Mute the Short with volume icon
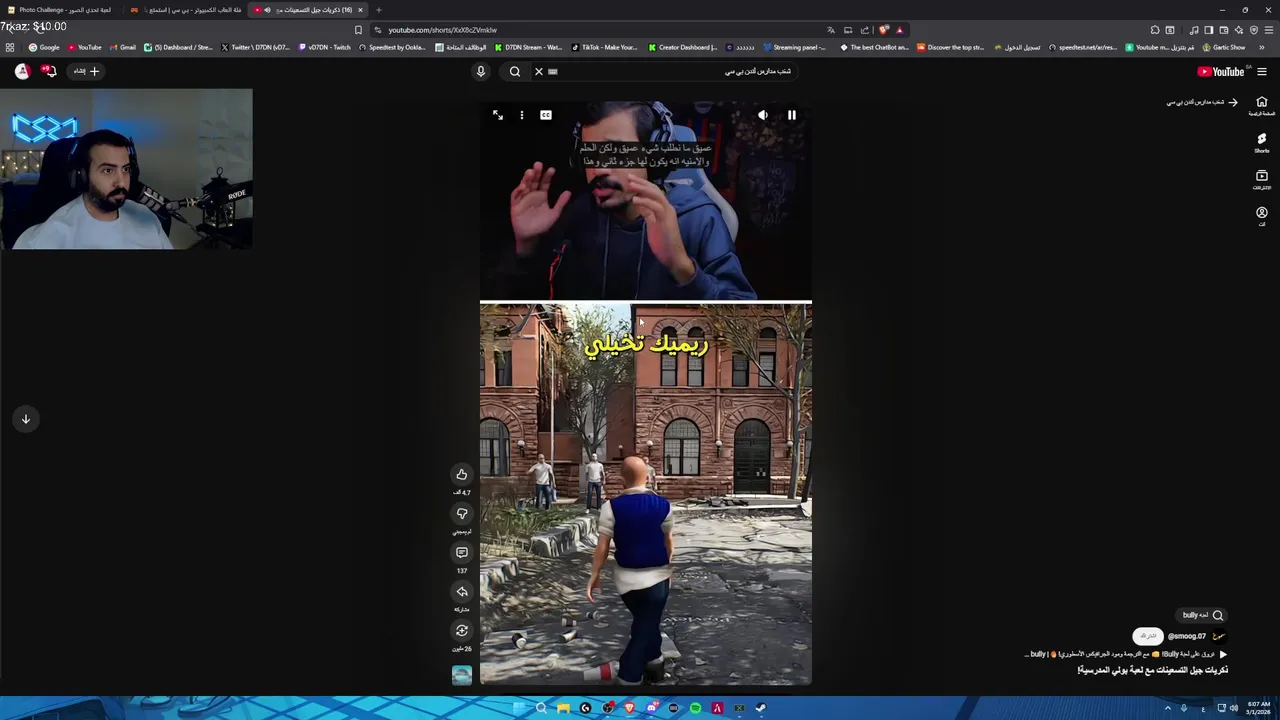 click(x=763, y=115)
